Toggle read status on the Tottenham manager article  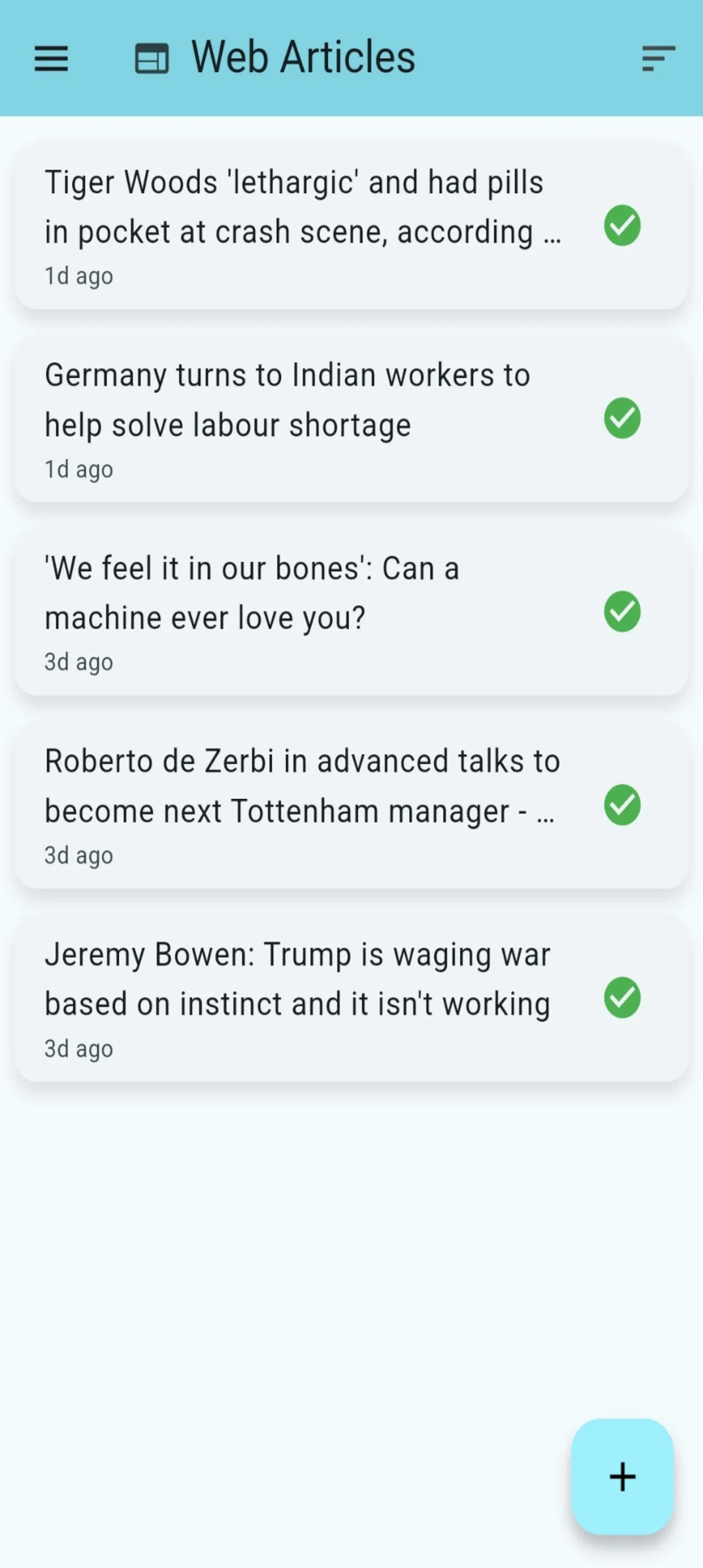pyautogui.click(x=623, y=806)
